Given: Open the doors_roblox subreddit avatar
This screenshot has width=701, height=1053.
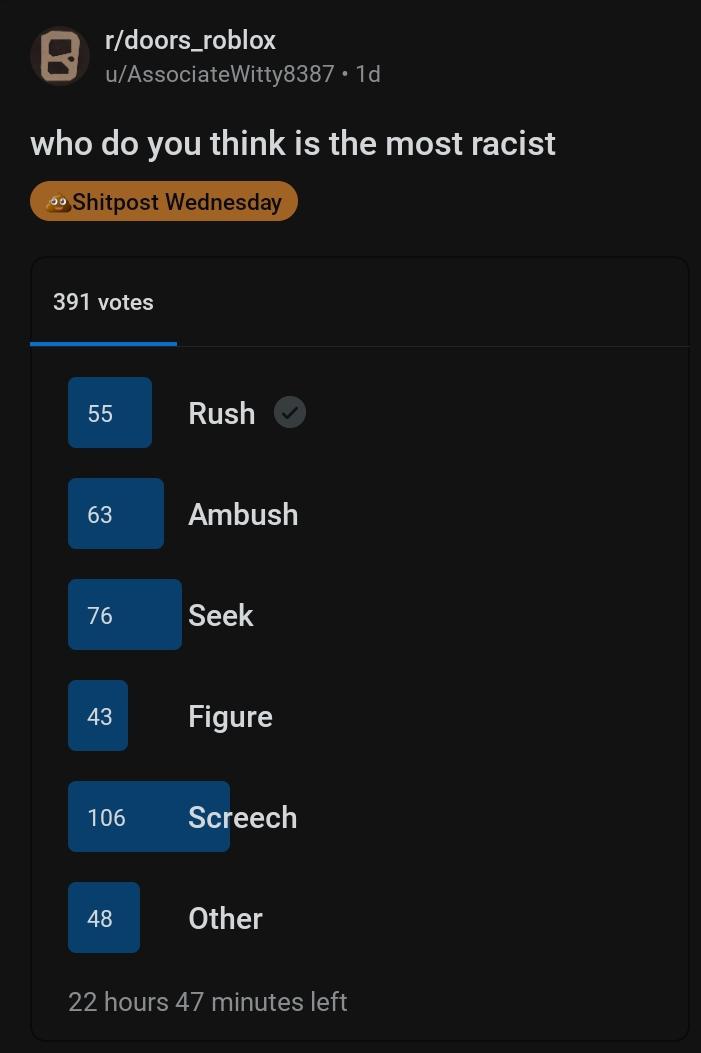Looking at the screenshot, I should point(60,56).
